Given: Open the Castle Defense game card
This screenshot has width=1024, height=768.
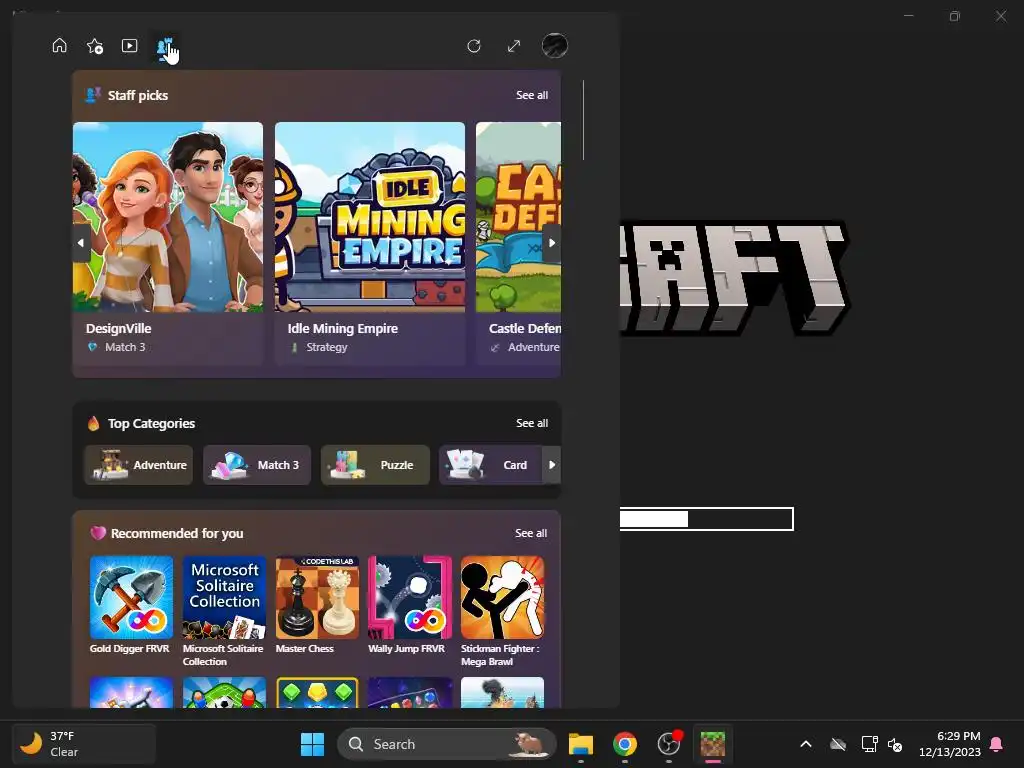Looking at the screenshot, I should click(x=519, y=243).
